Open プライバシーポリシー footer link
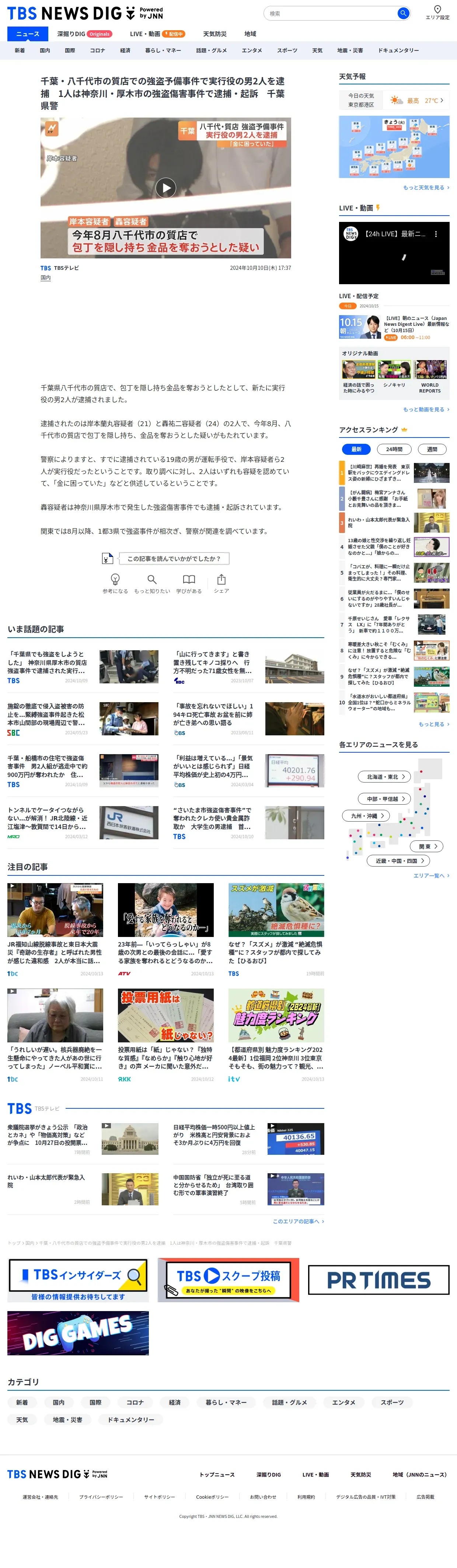 click(x=101, y=1497)
